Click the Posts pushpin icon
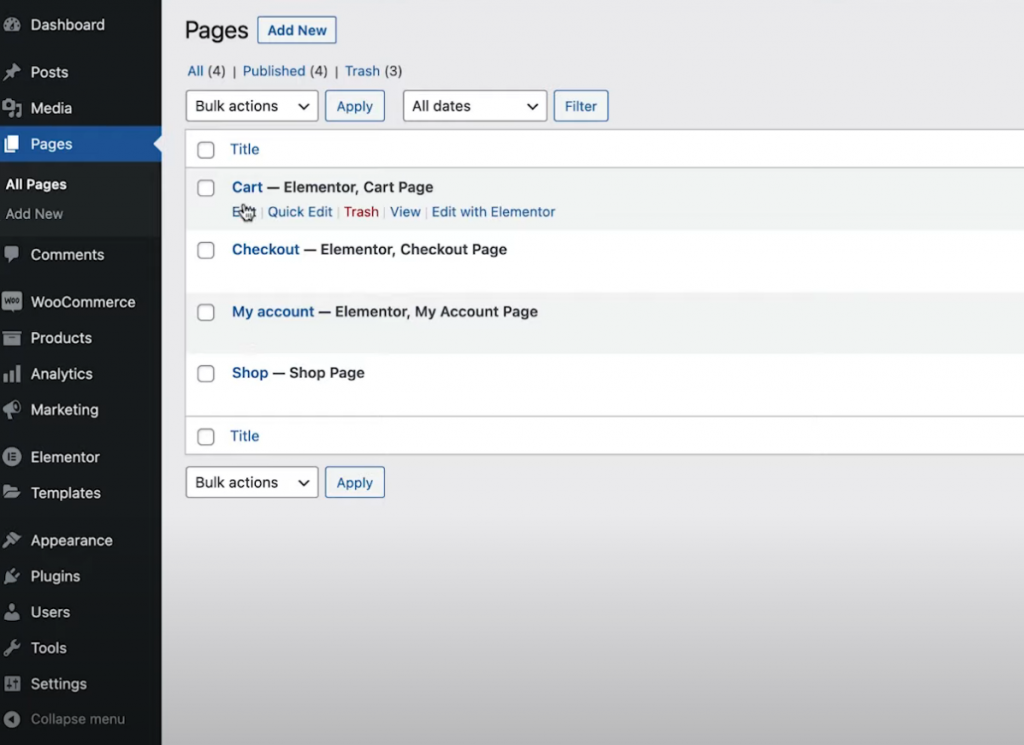The width and height of the screenshot is (1024, 745). pos(12,72)
